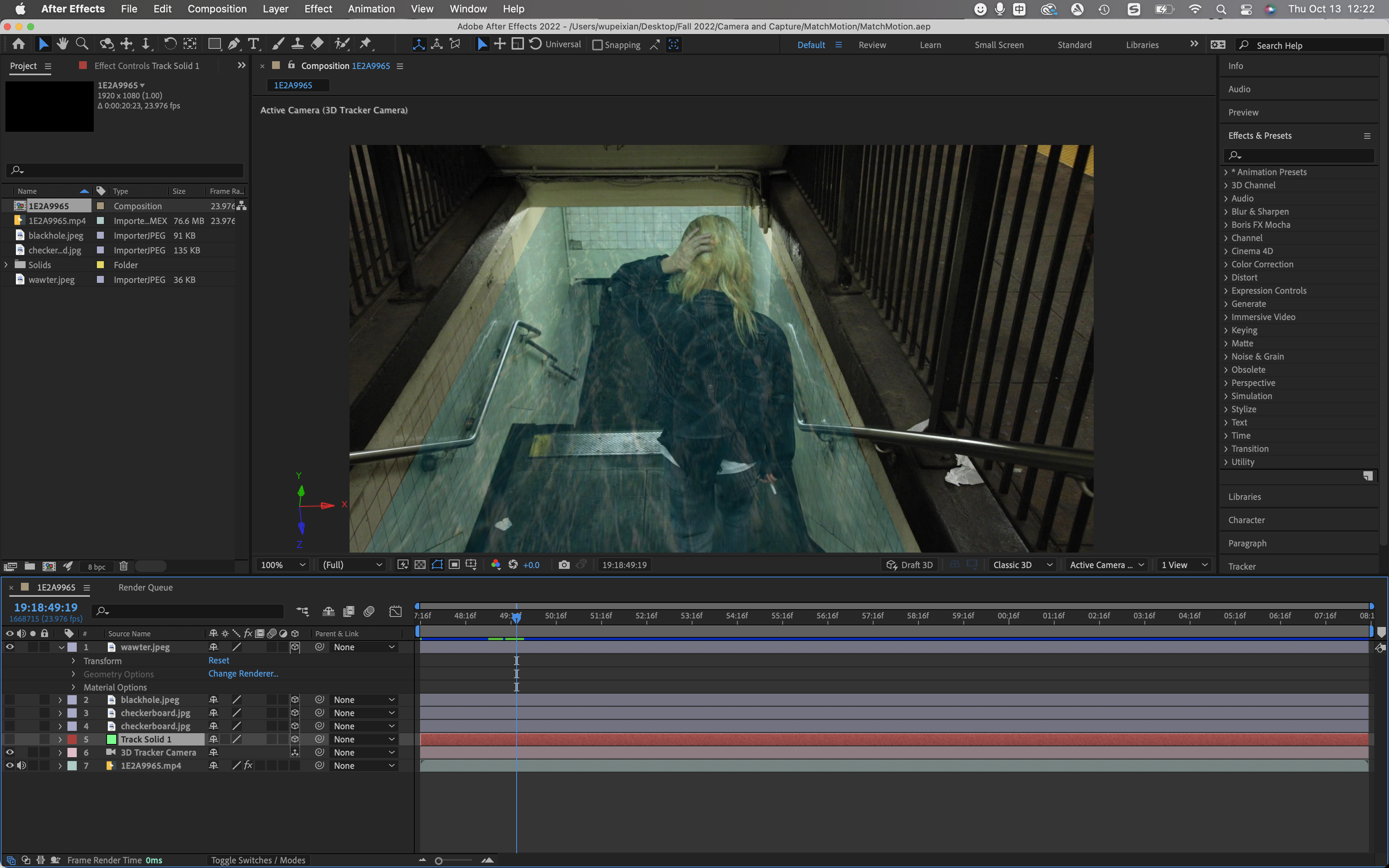The width and height of the screenshot is (1389, 868).
Task: Open the Composition menu
Action: (217, 9)
